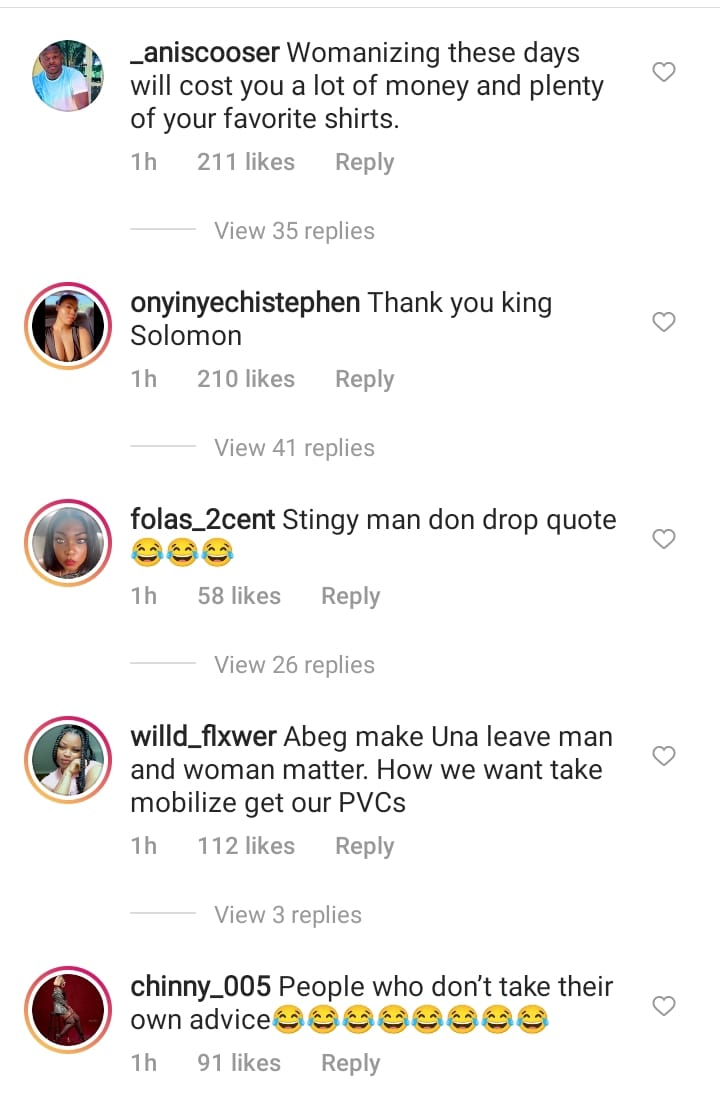Tap heart next to onyinyechistephen's comment

coord(663,322)
